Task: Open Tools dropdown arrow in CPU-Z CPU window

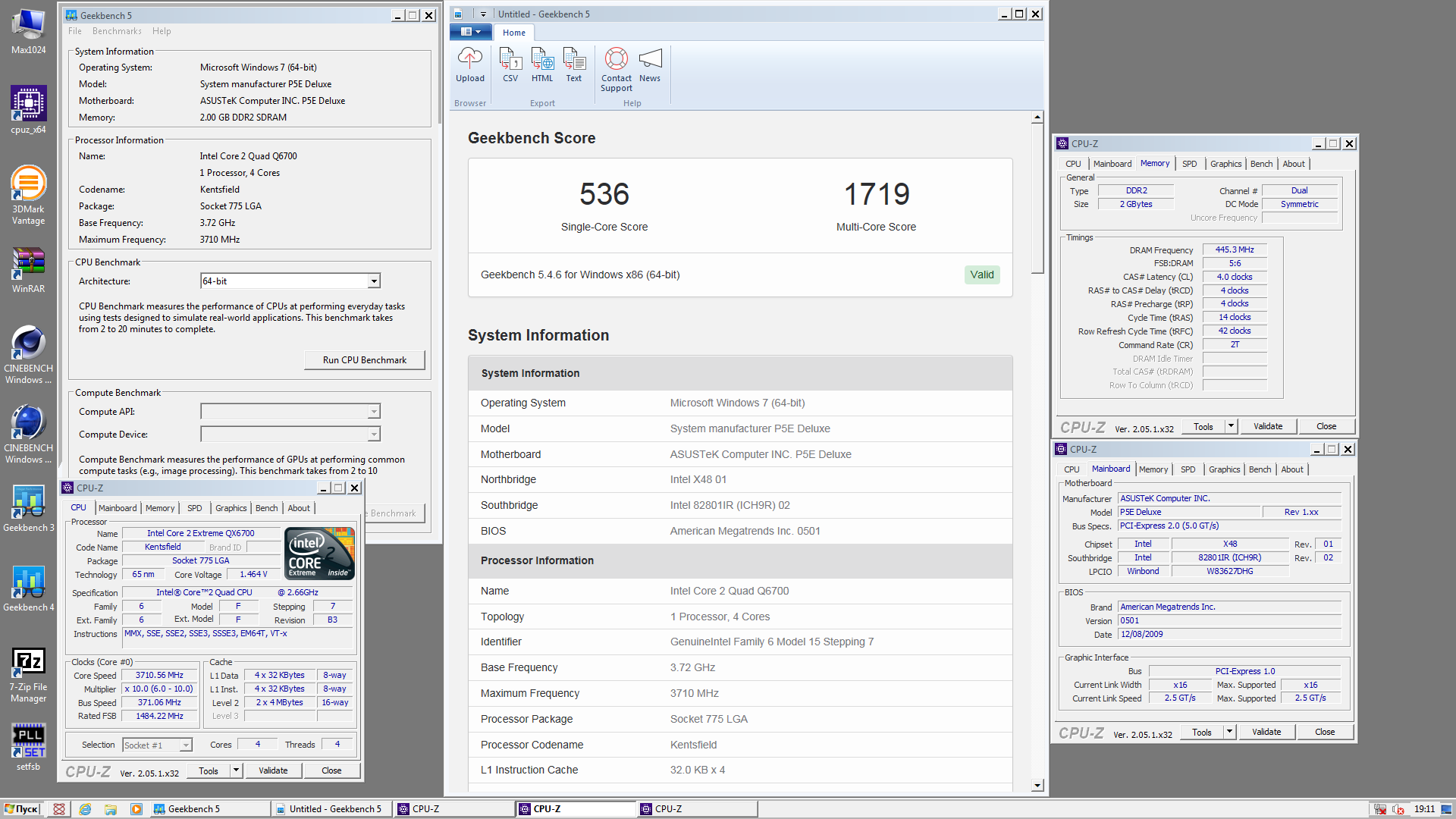Action: pos(236,770)
